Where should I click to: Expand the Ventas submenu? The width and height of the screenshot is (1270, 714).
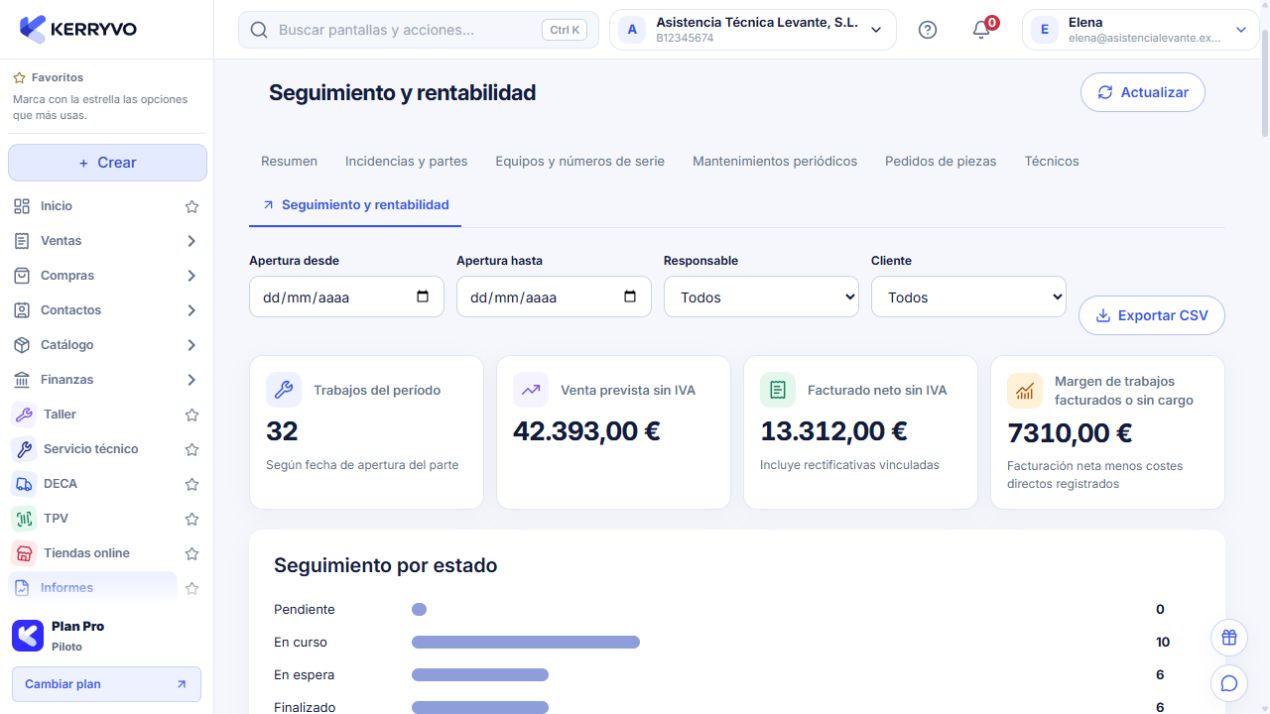coord(191,241)
